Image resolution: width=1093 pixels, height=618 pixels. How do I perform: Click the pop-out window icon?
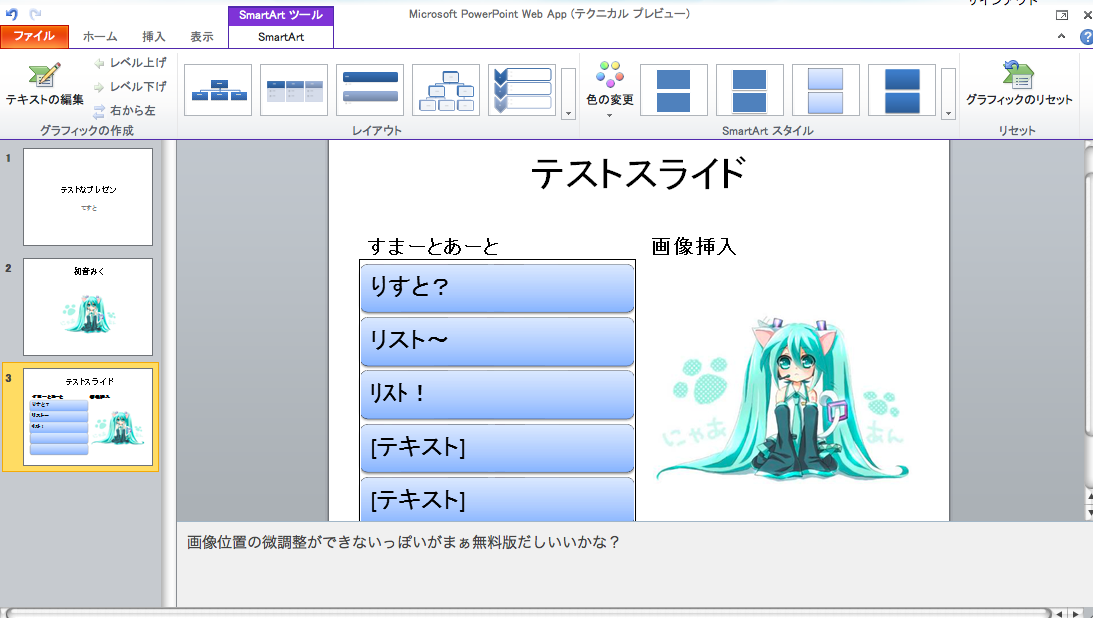(x=1062, y=15)
